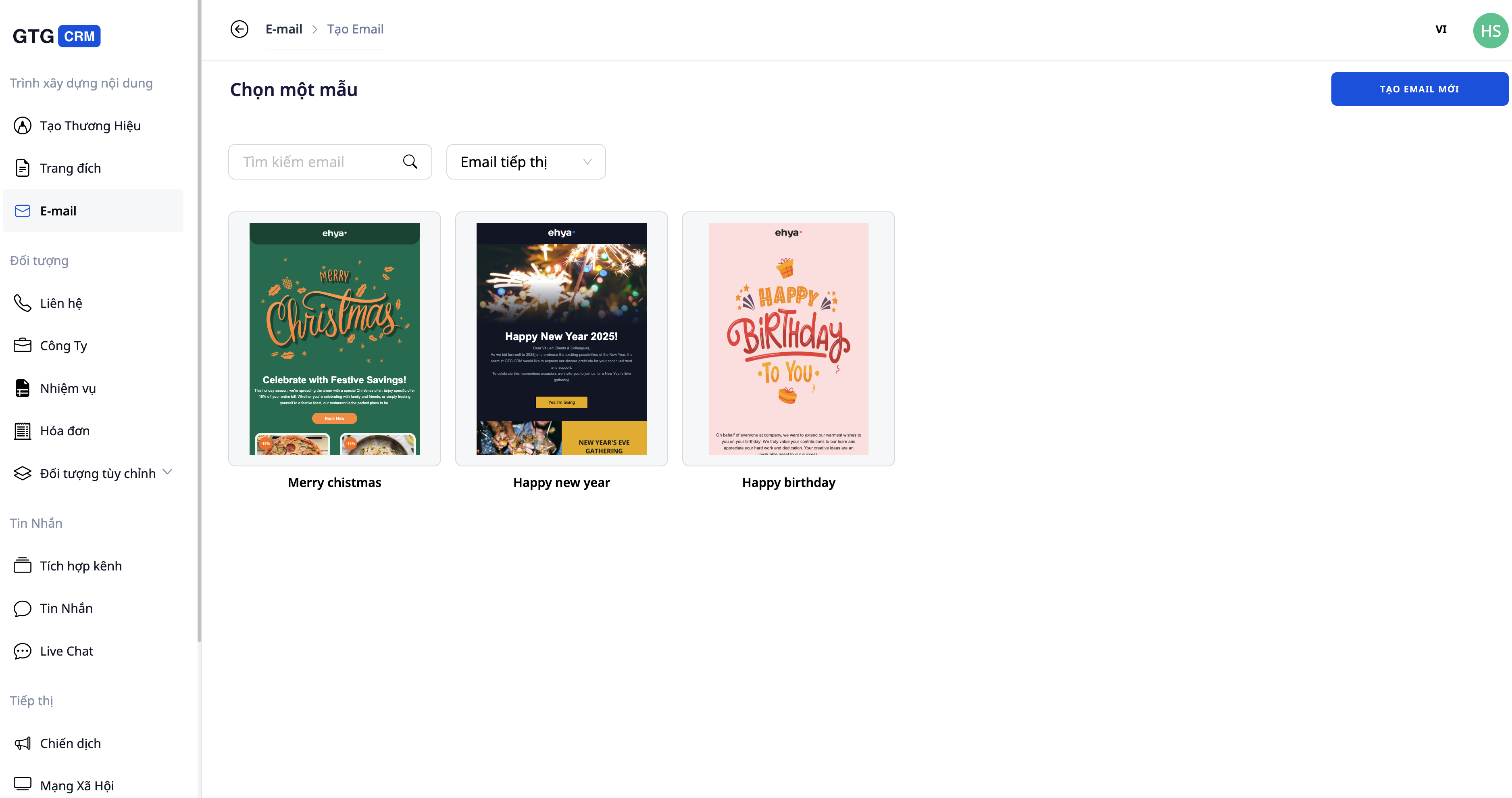Open Tạo Thương Hiệu branding icon
Screen dimensions: 1512x798
[x=22, y=125]
